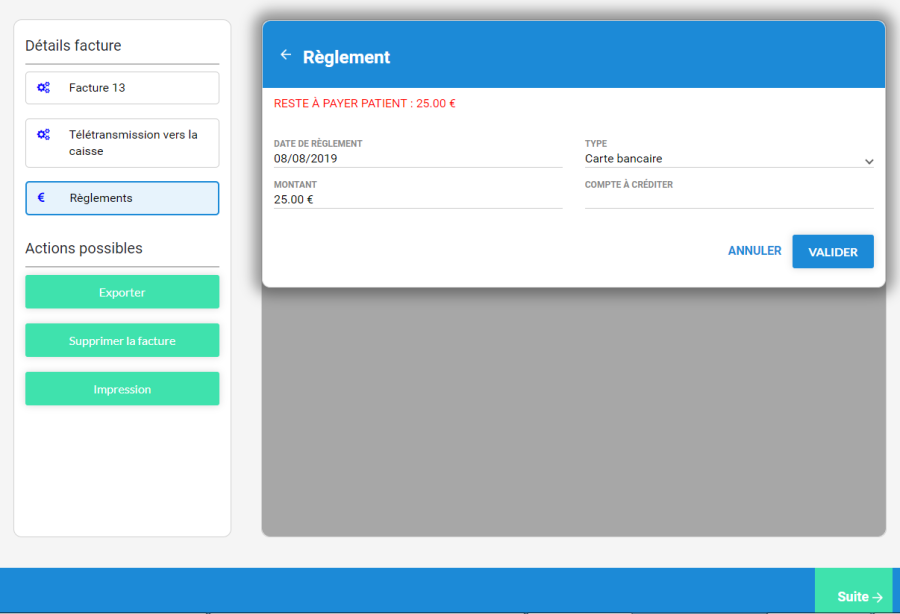Image resolution: width=900 pixels, height=614 pixels.
Task: Open the Facture 13 section
Action: click(122, 88)
